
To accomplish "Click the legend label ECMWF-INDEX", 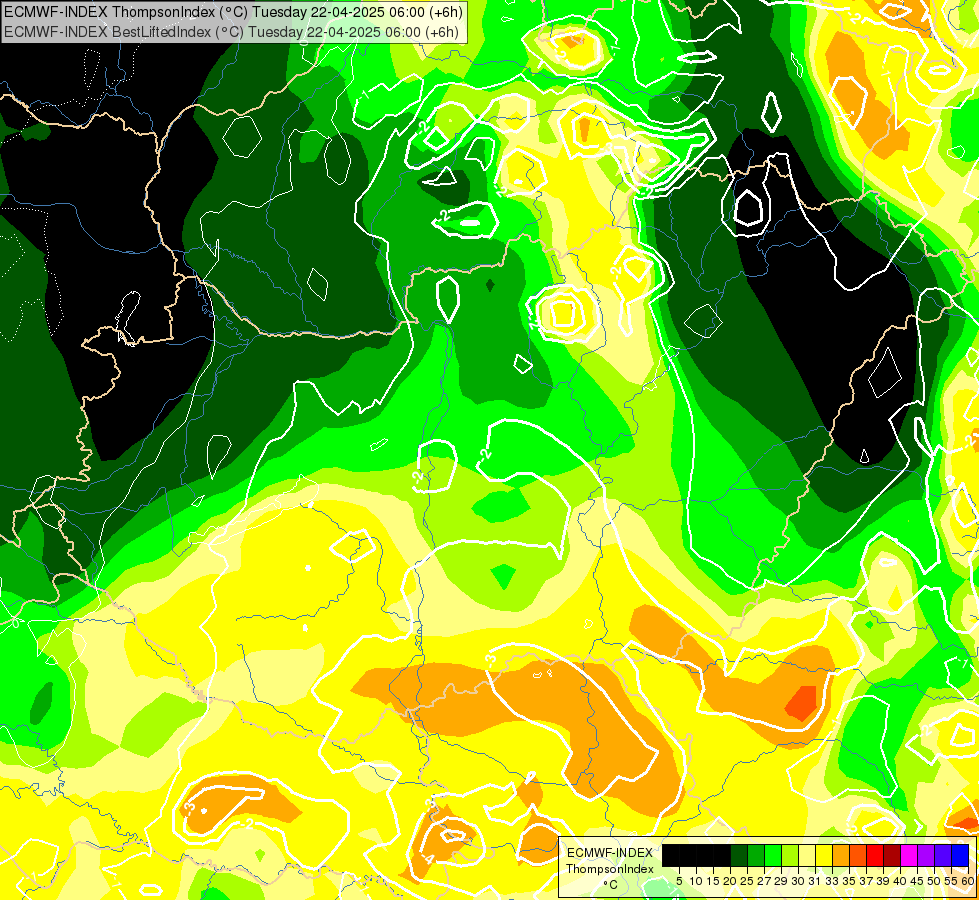I will (610, 853).
